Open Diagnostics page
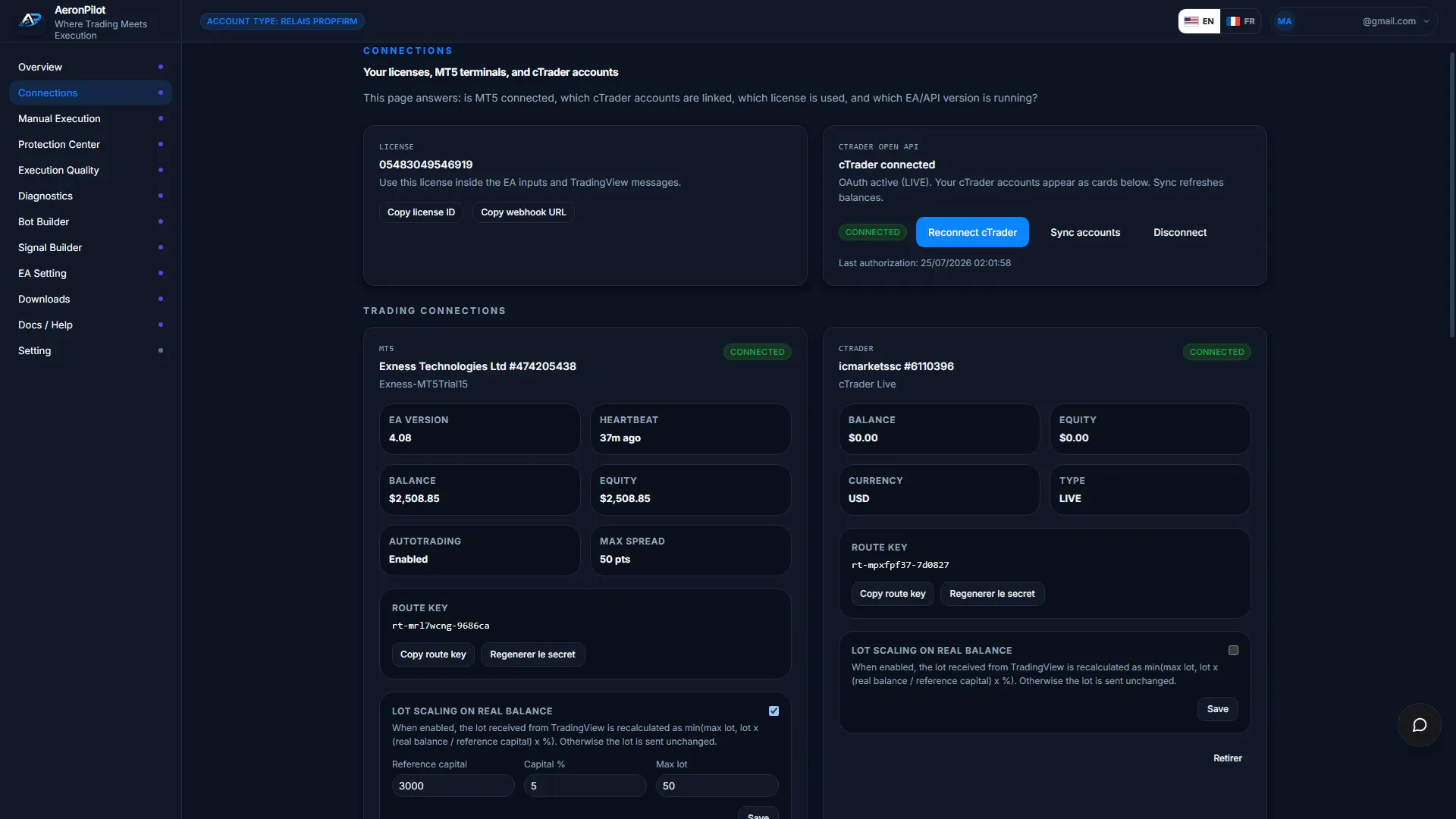This screenshot has height=819, width=1456. (90, 196)
